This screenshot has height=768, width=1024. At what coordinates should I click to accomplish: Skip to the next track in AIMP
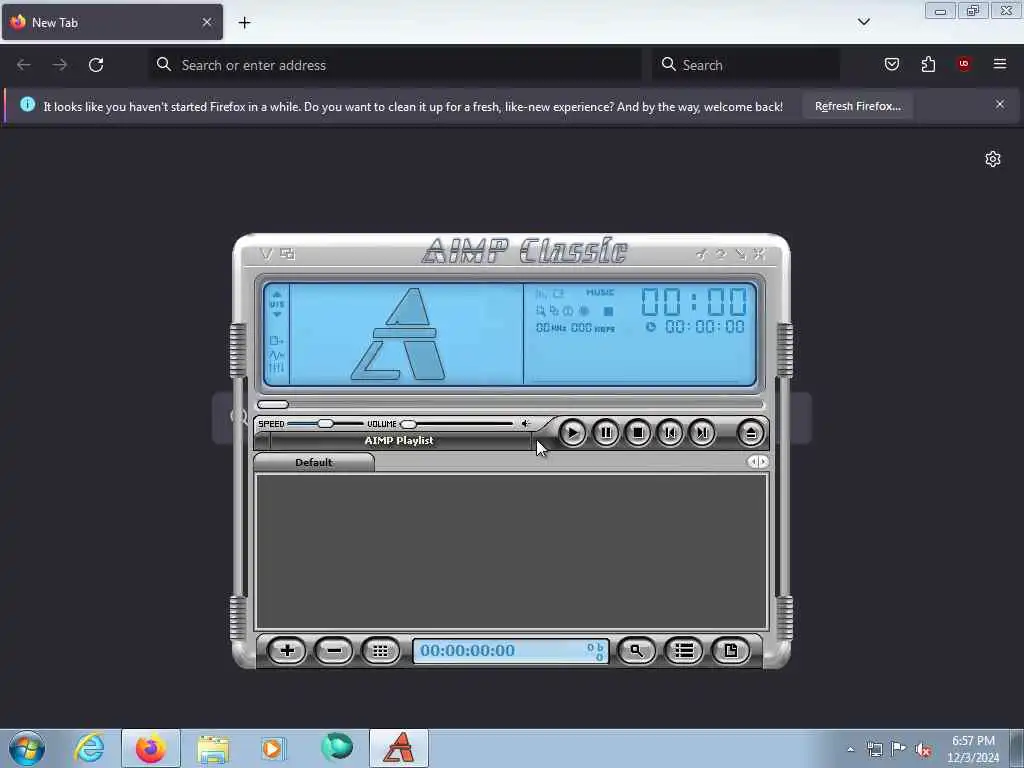[702, 433]
